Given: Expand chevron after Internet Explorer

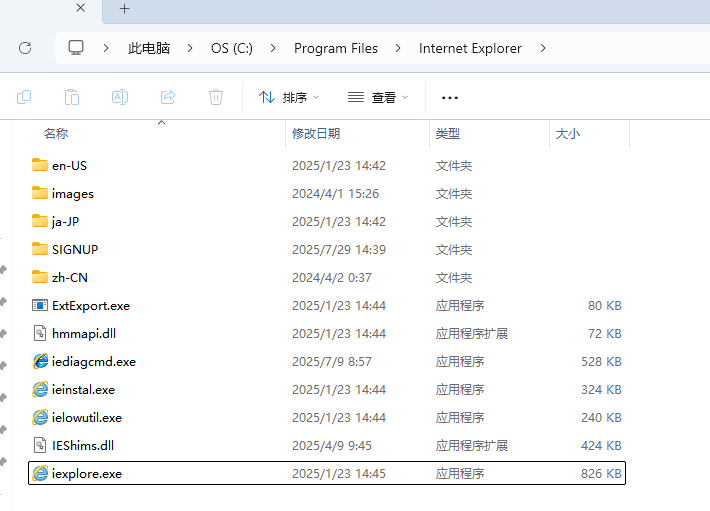Looking at the screenshot, I should (543, 48).
